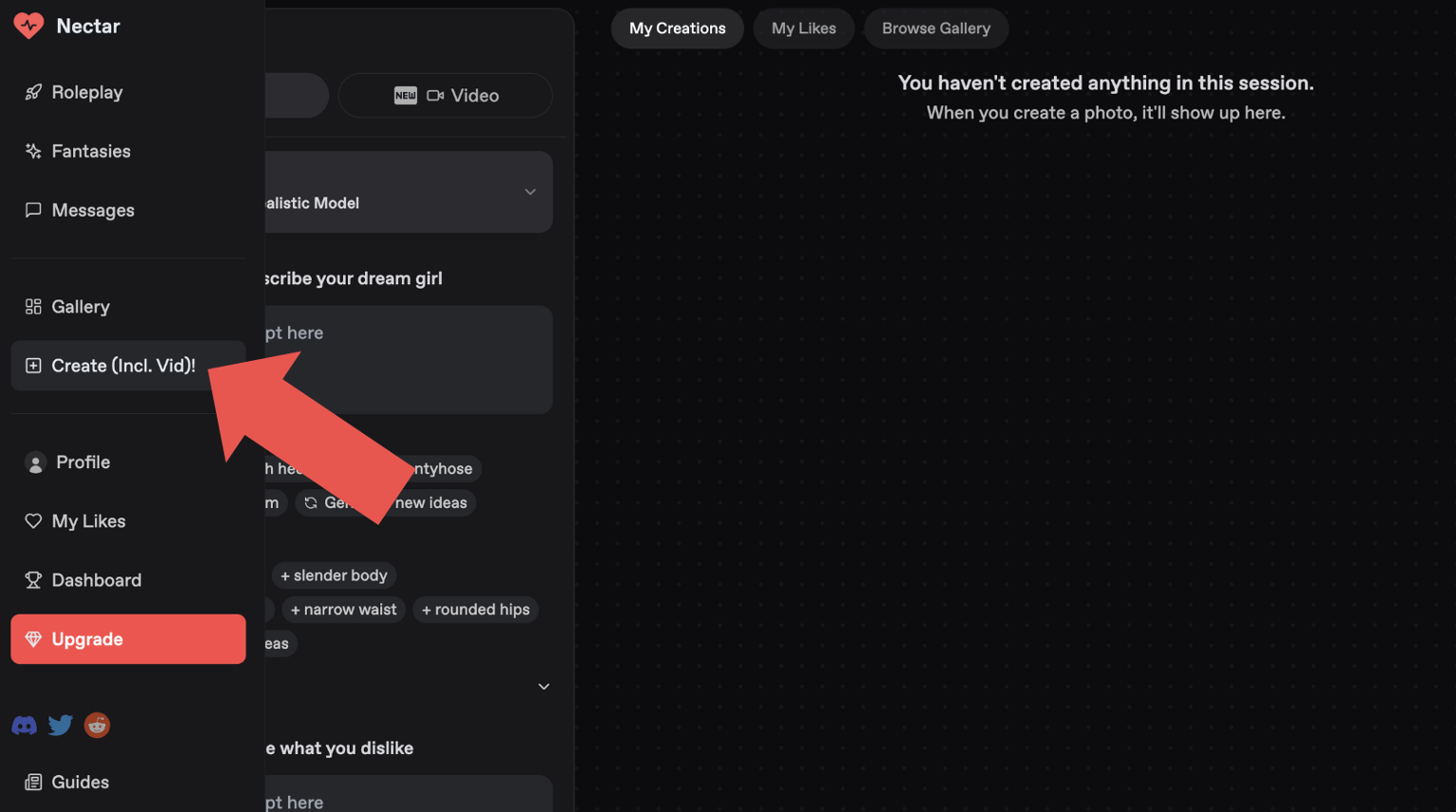Click the dislike prompt input field
The image size is (1456, 812).
pos(409,794)
